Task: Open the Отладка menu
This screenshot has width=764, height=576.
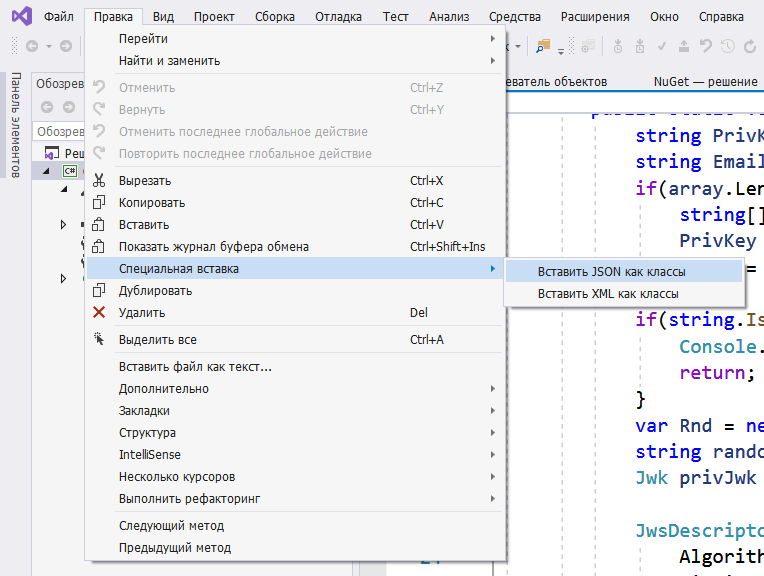Action: [338, 17]
